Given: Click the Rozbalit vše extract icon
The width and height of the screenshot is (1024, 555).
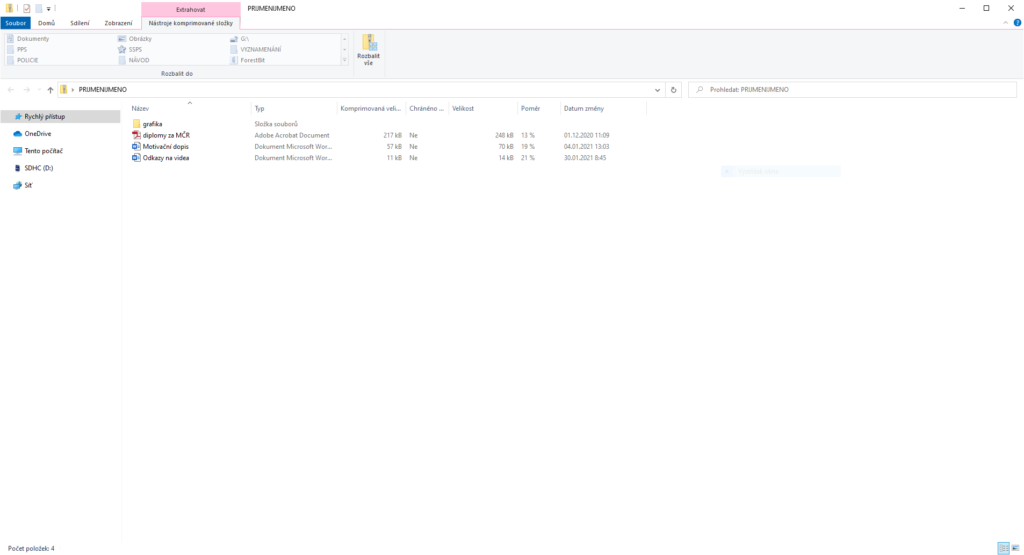Looking at the screenshot, I should tap(368, 49).
